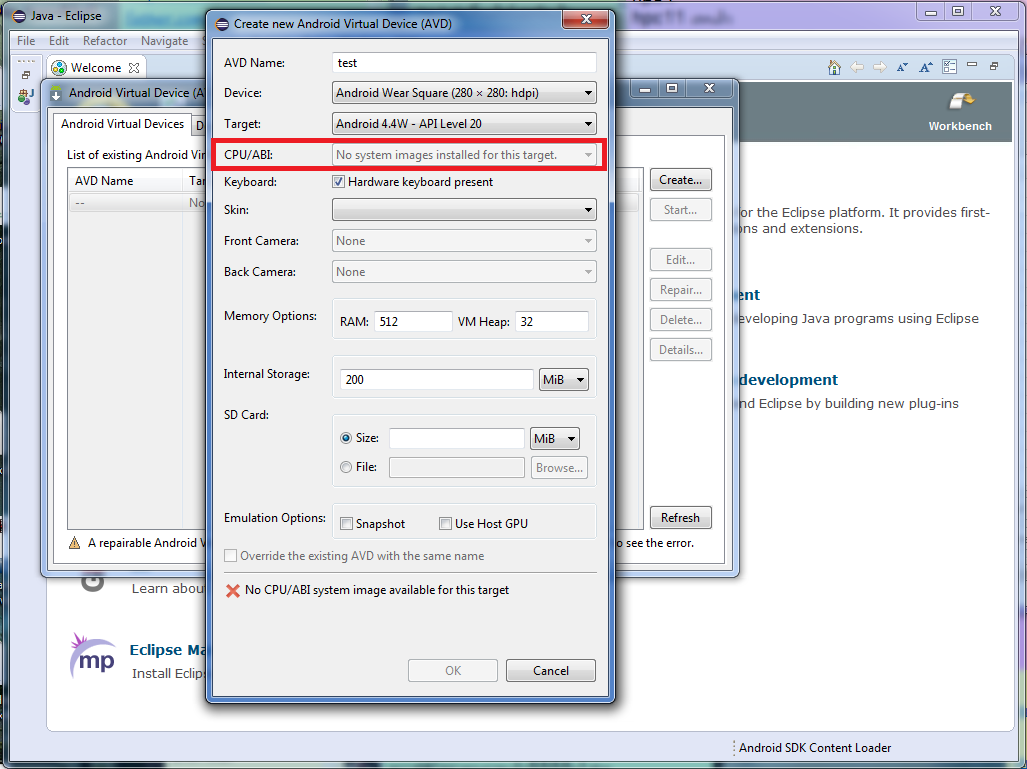Click the Eclipse Marketplace mp logo
The width and height of the screenshot is (1027, 769).
[x=92, y=656]
